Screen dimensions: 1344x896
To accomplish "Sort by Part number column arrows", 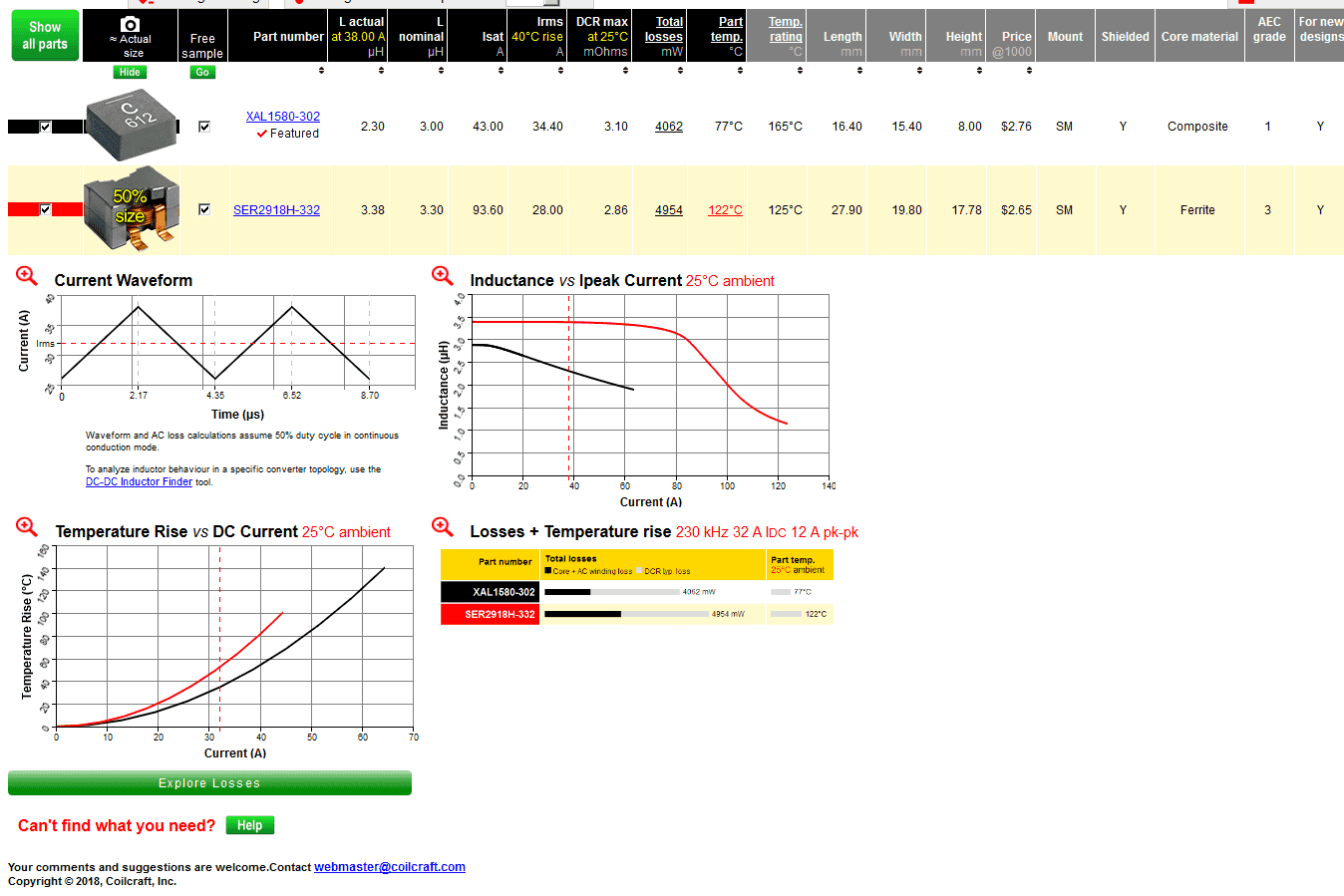I will click(x=321, y=71).
